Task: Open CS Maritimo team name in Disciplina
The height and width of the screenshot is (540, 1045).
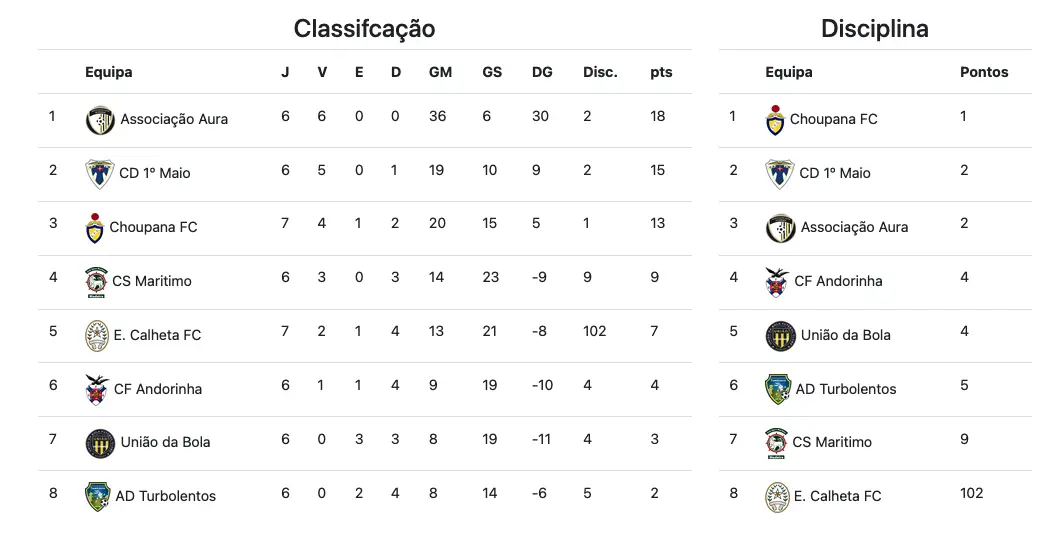Action: 832,442
